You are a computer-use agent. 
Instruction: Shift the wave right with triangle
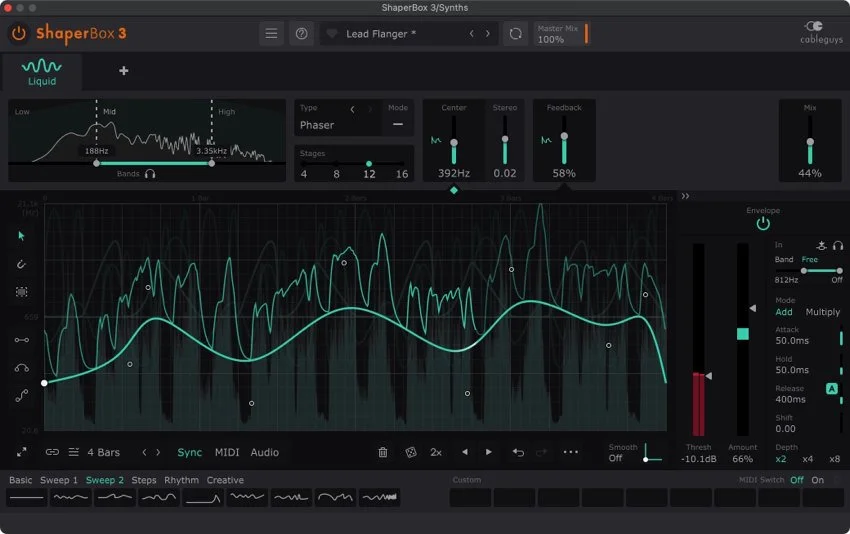click(489, 452)
